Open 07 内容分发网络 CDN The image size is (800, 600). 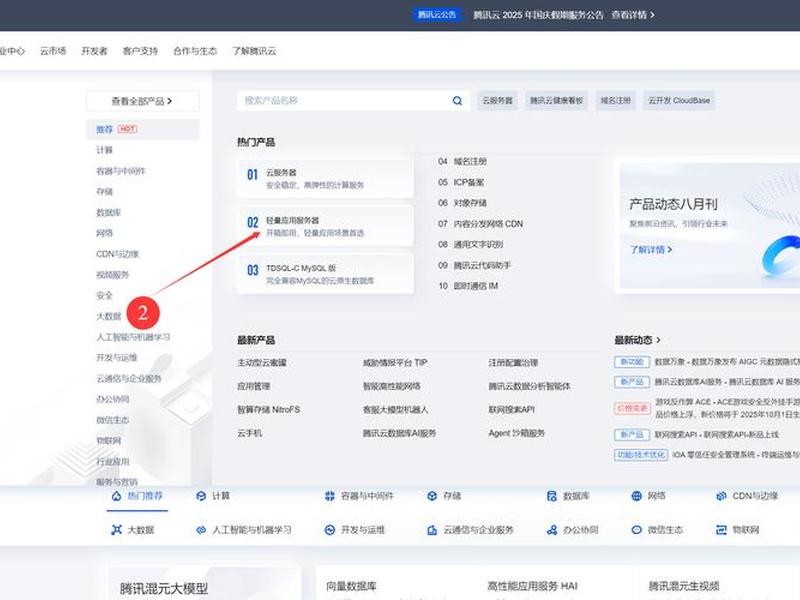[x=481, y=224]
